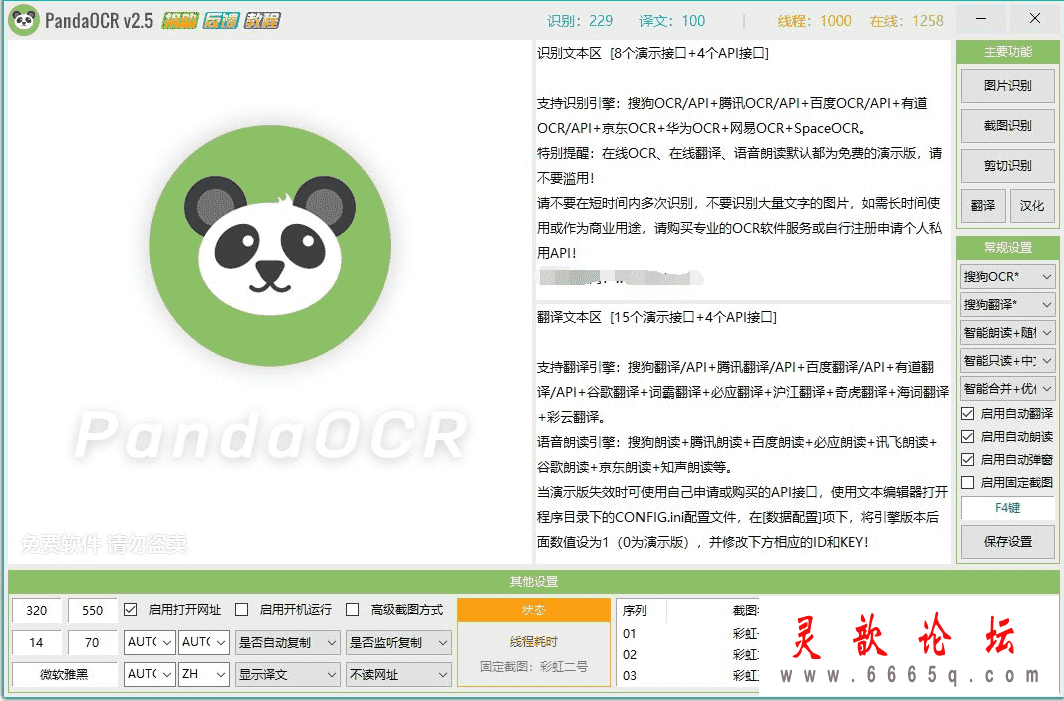
Task: Open the 搜狗翻译* translation engine dropdown
Action: (1007, 305)
